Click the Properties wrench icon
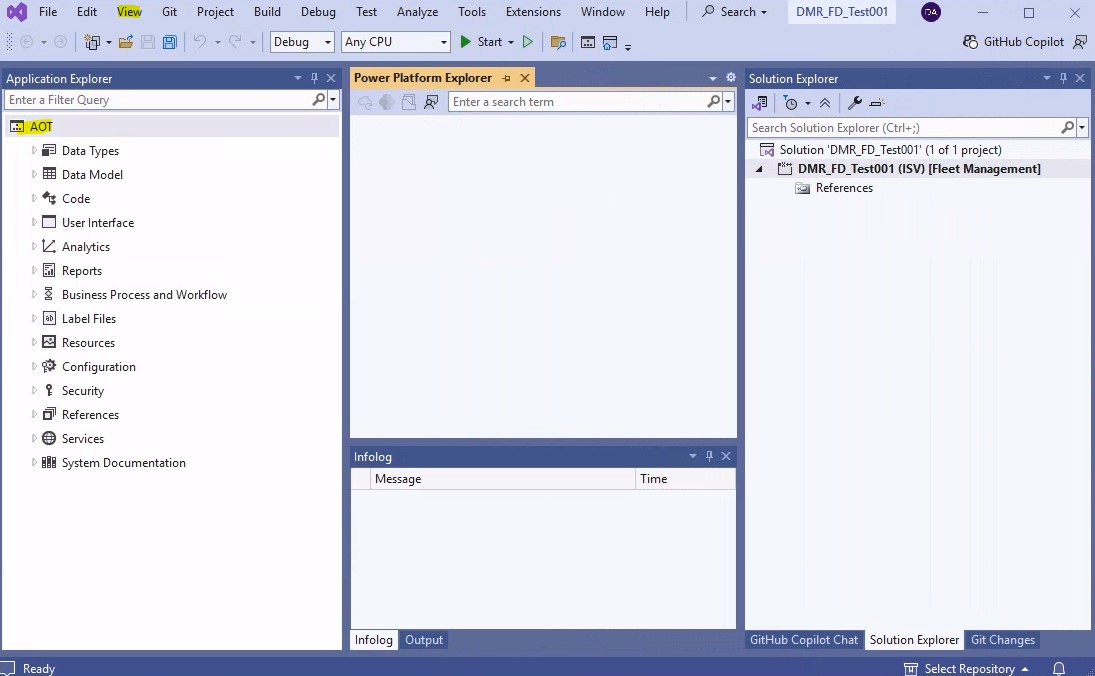Screen dimensions: 1095x676 coord(855,103)
